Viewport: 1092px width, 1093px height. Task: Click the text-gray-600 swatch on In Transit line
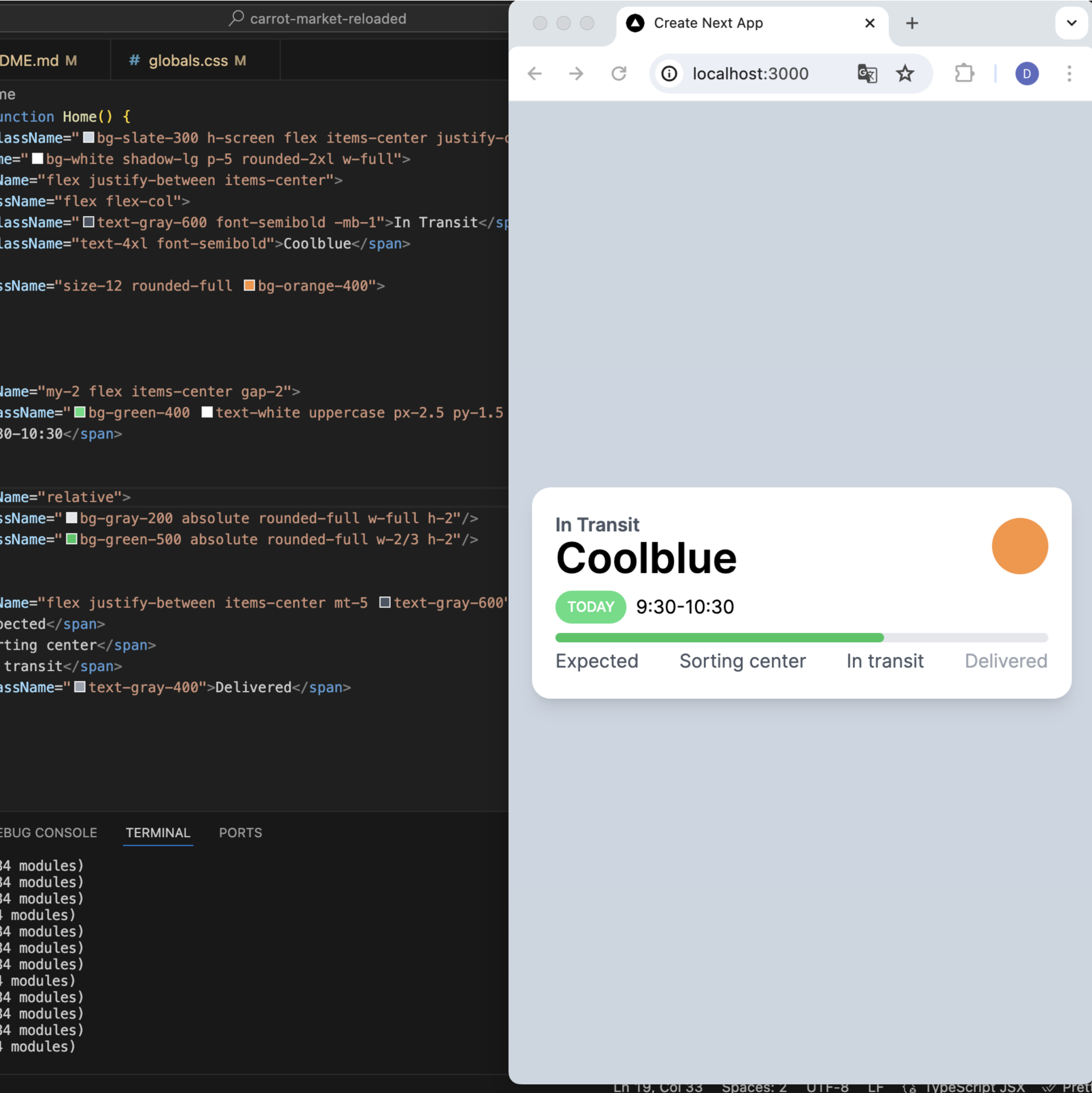pos(89,222)
